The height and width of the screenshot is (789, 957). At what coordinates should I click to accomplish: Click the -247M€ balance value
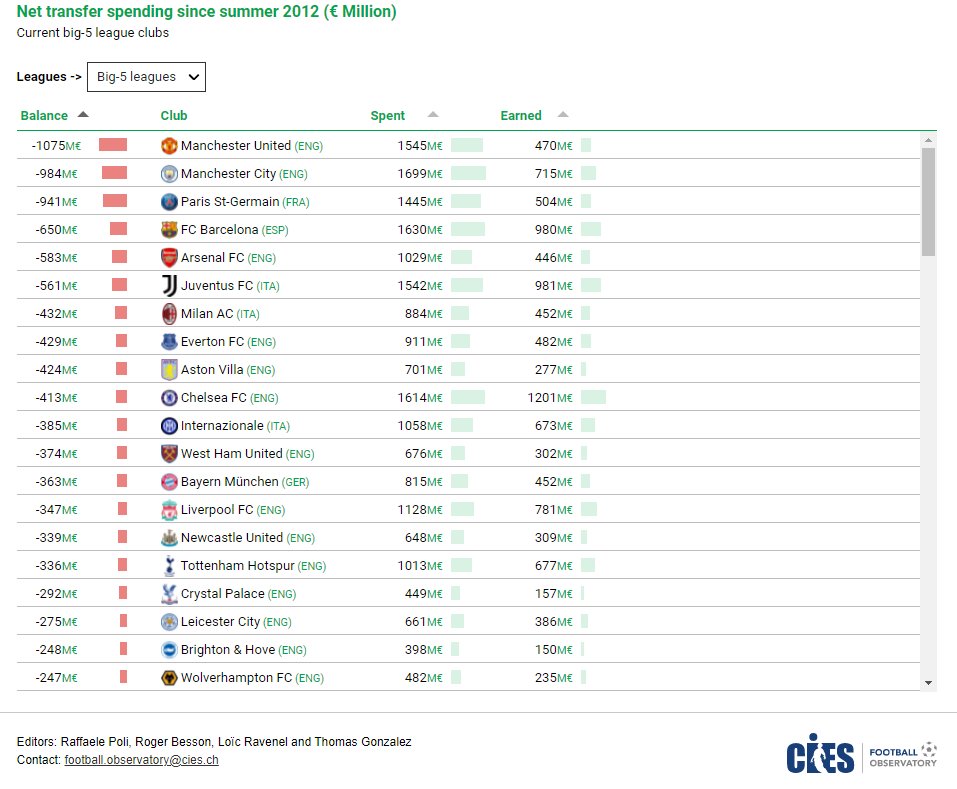coord(56,678)
